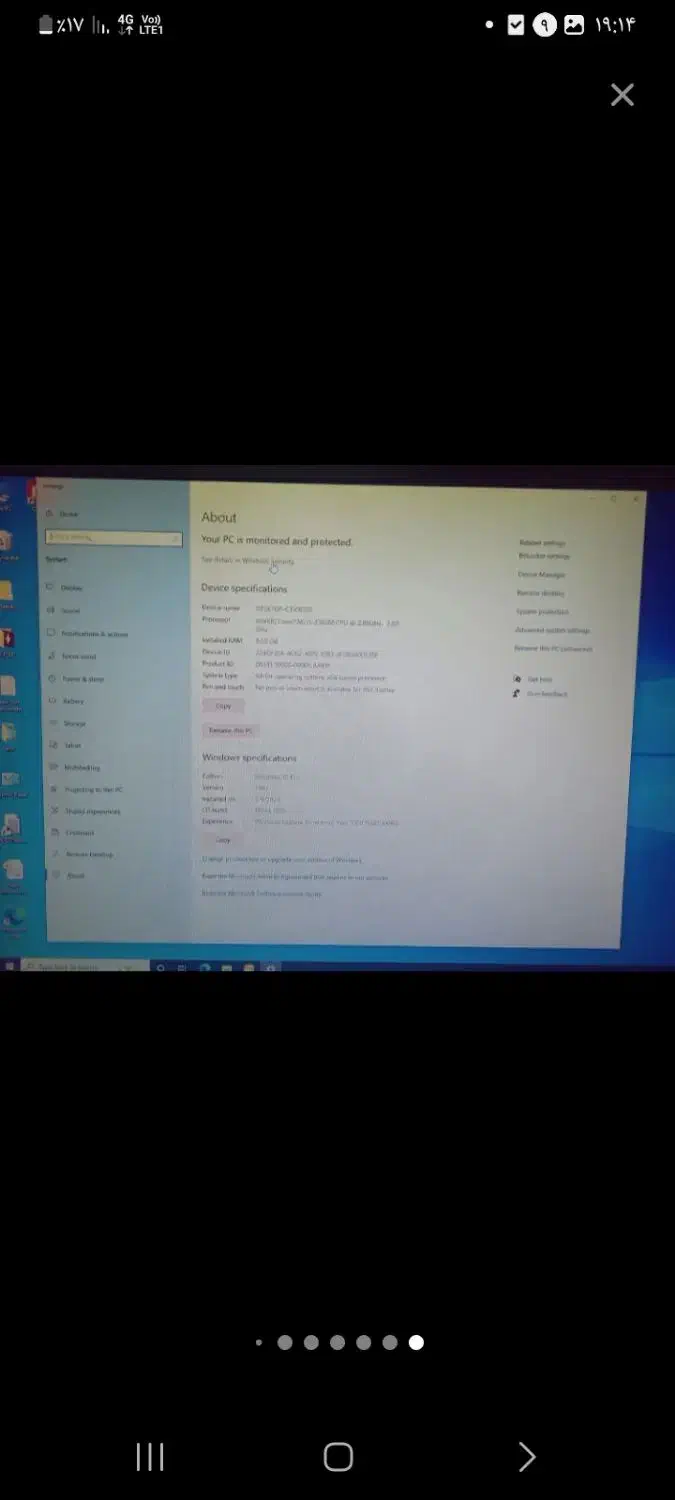Open Remote desktop related link
Viewport: 675px width, 1500px height.
click(x=540, y=593)
